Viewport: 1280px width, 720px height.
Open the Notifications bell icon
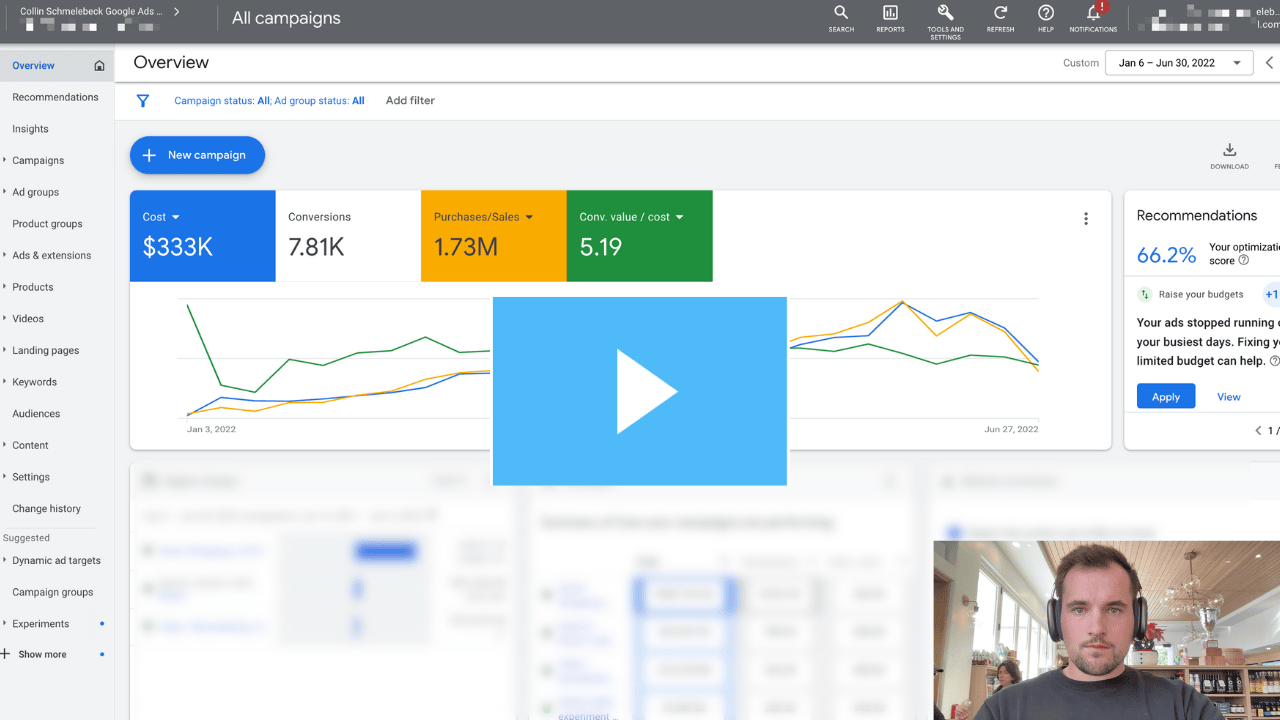1093,14
